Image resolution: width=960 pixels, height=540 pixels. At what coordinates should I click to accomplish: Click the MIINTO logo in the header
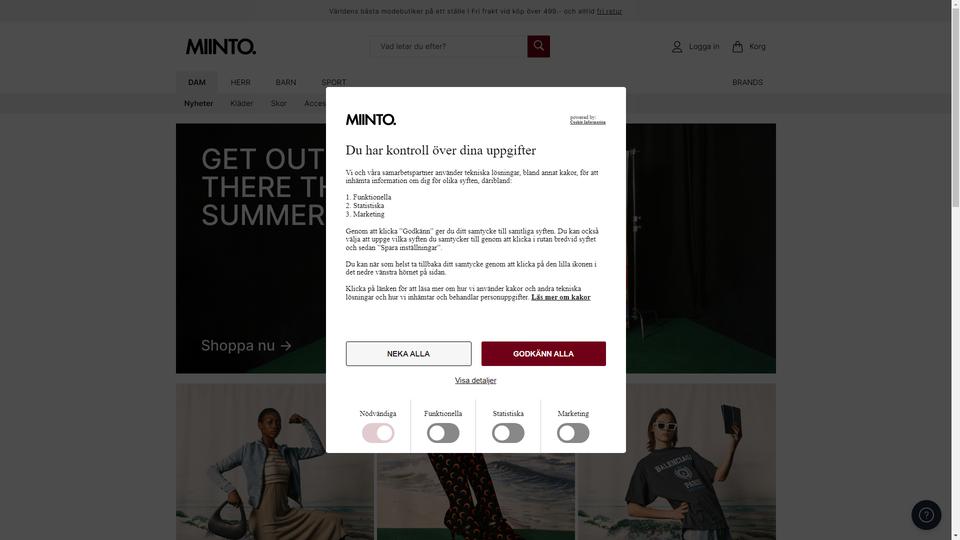(x=221, y=47)
